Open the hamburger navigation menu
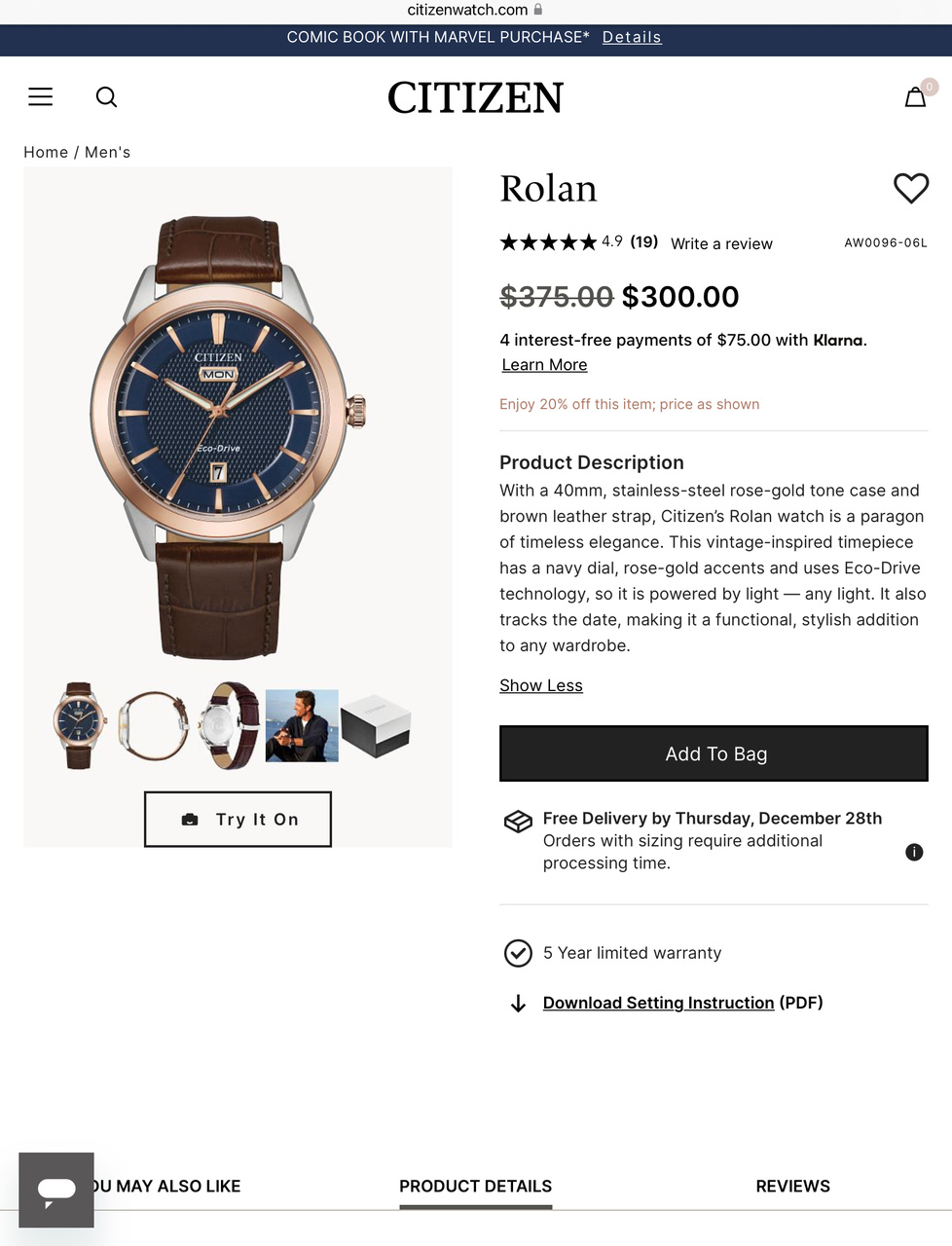 pos(40,96)
